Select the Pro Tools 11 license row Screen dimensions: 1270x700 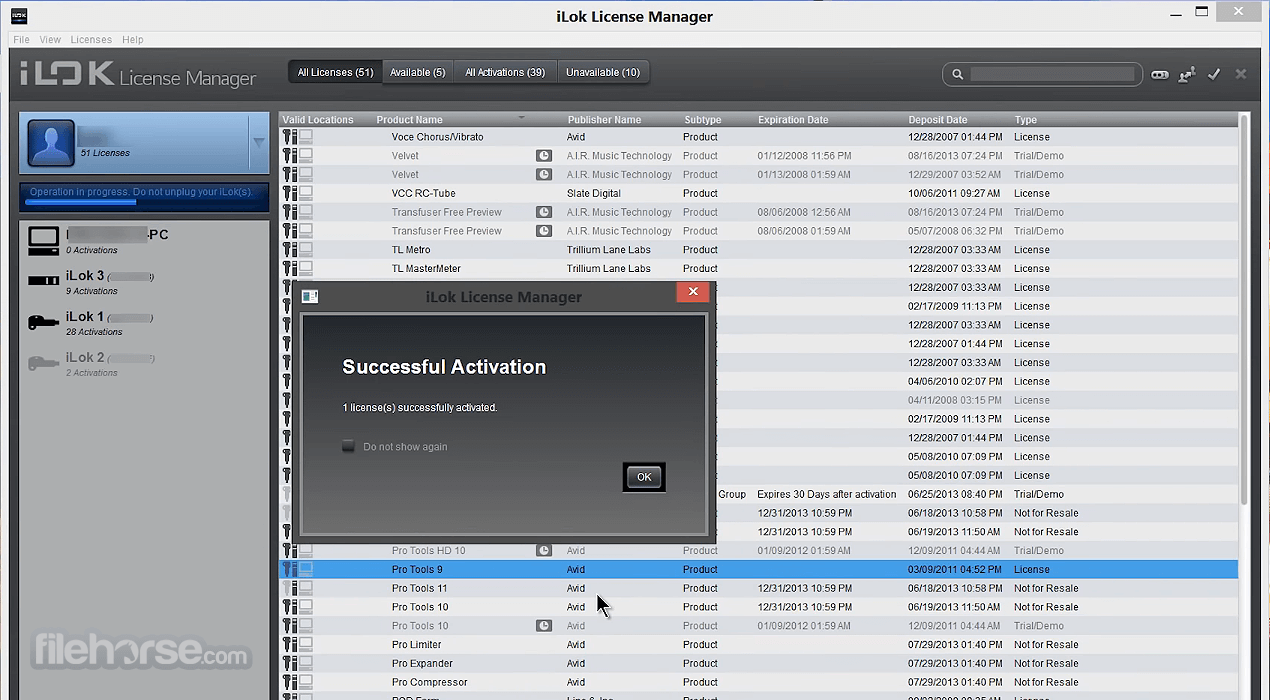click(758, 588)
